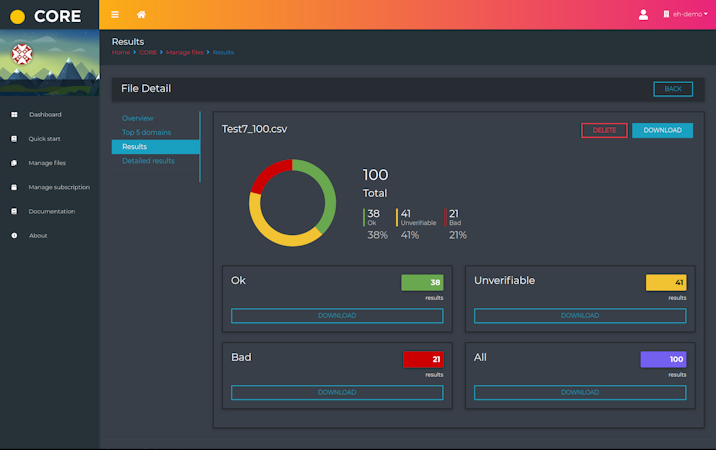Click the Manage files breadcrumb link
Screen dimensions: 716x450
[184, 53]
